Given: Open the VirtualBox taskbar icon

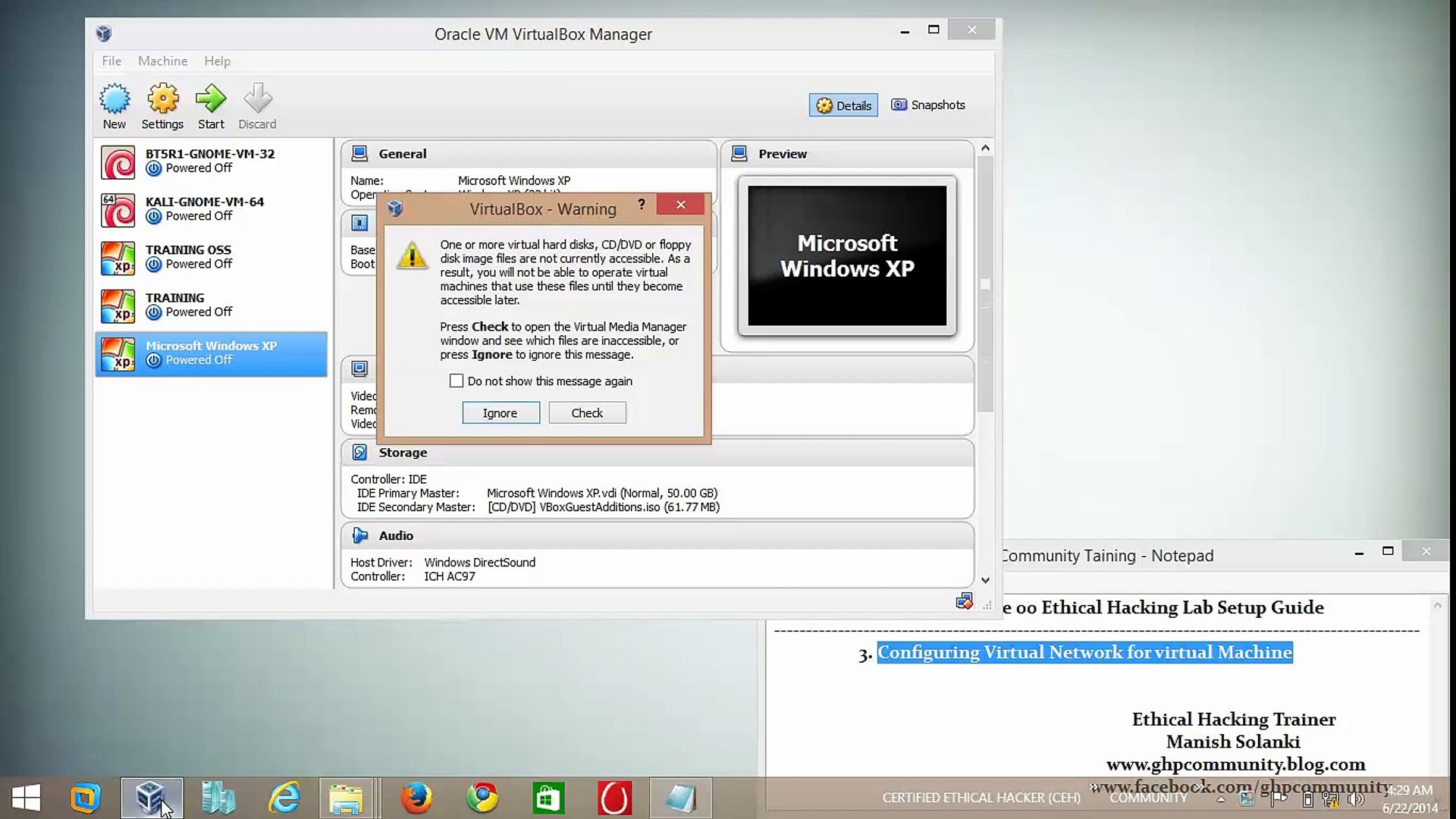Looking at the screenshot, I should (x=151, y=798).
